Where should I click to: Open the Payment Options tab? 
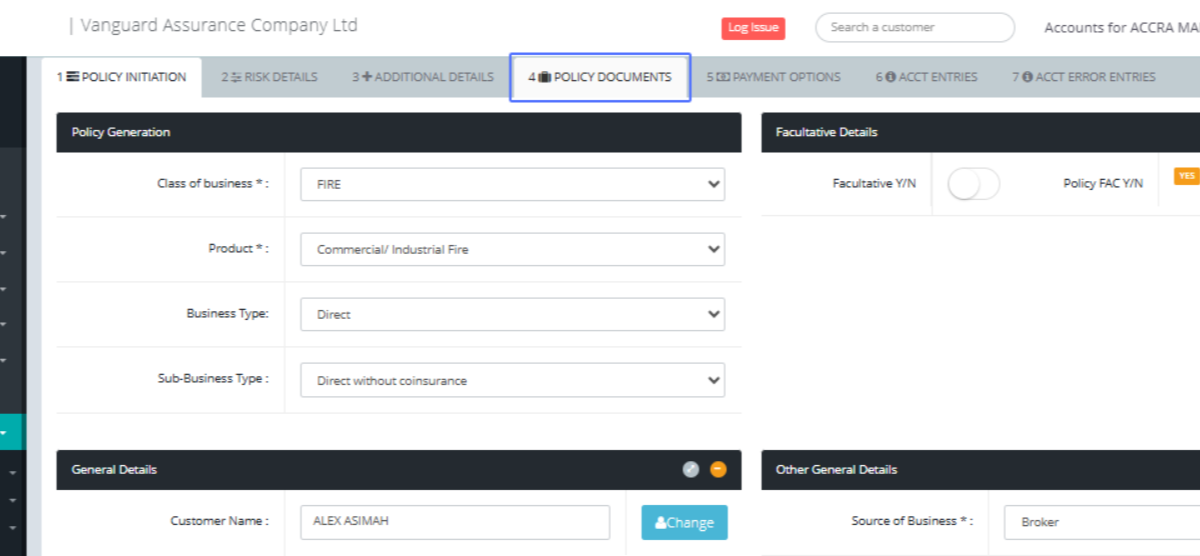(773, 77)
